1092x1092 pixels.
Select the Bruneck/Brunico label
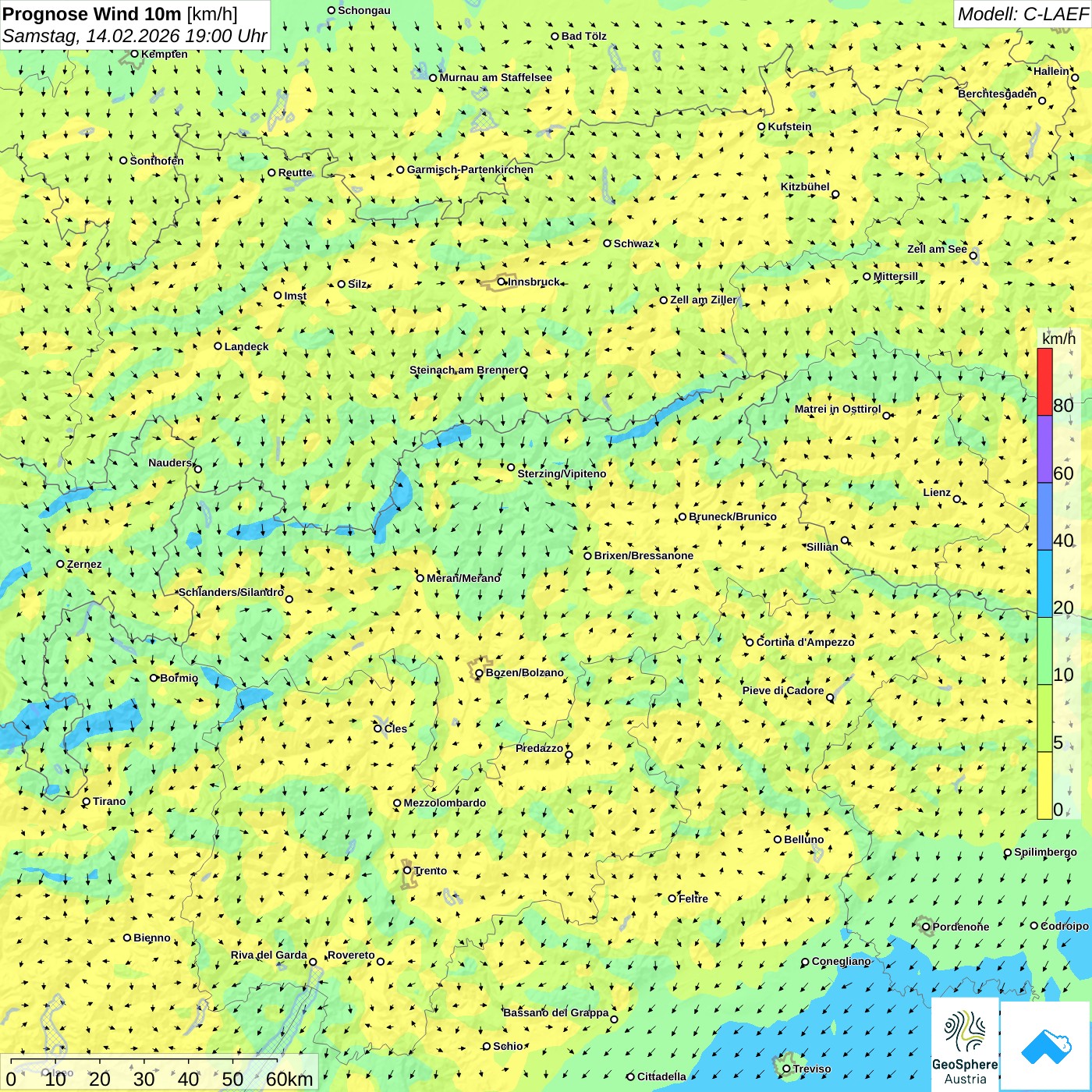click(732, 516)
